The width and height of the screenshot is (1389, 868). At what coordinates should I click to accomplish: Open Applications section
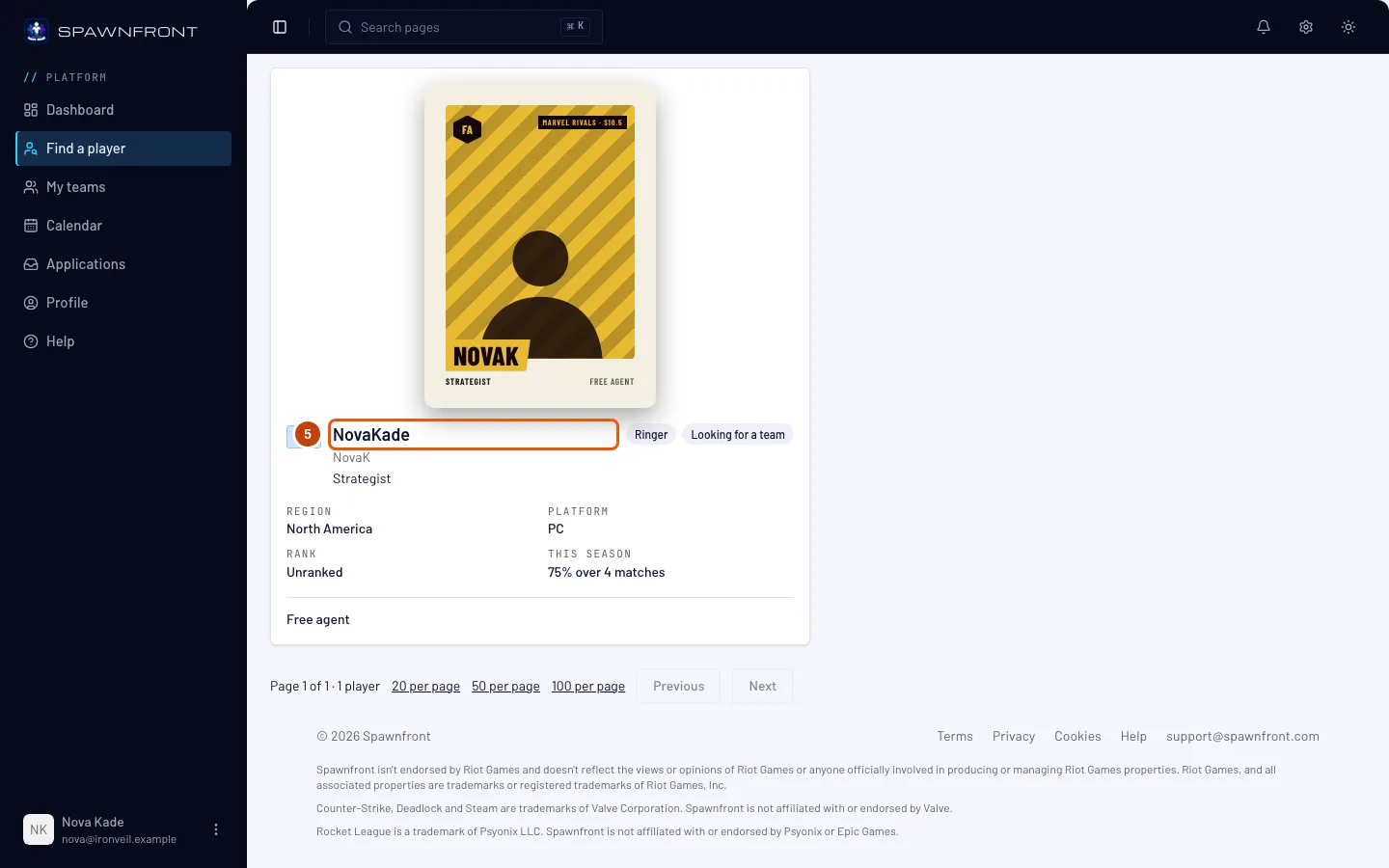(x=123, y=264)
